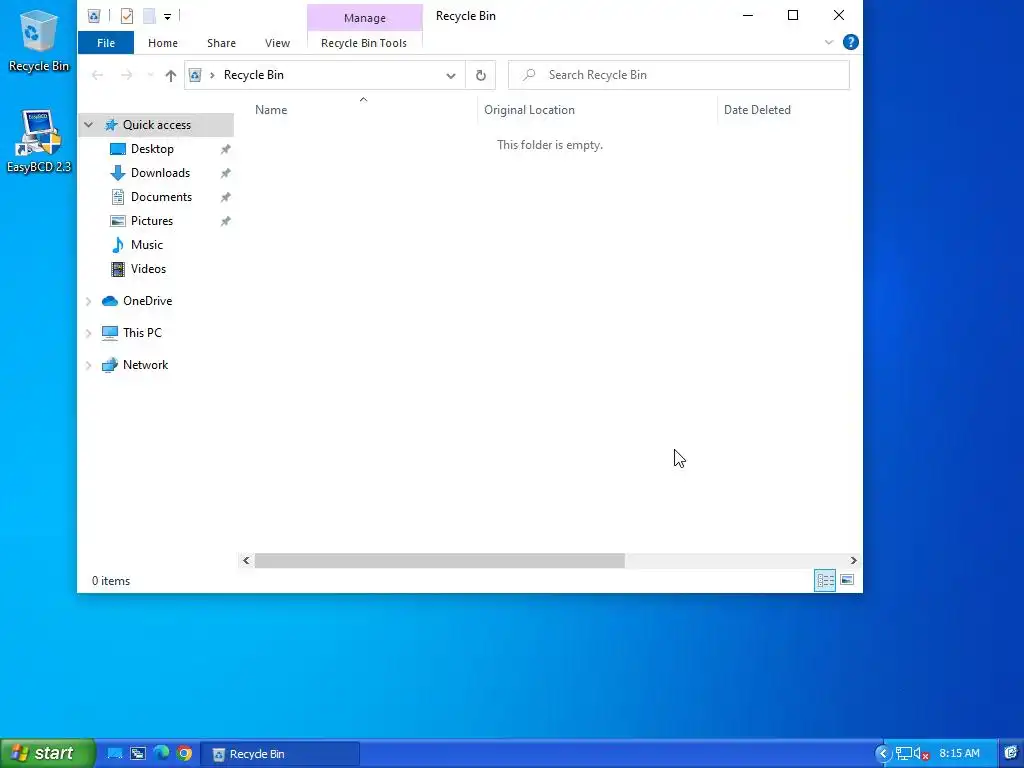The height and width of the screenshot is (768, 1024).
Task: Switch to the View ribbon tab
Action: tap(278, 43)
